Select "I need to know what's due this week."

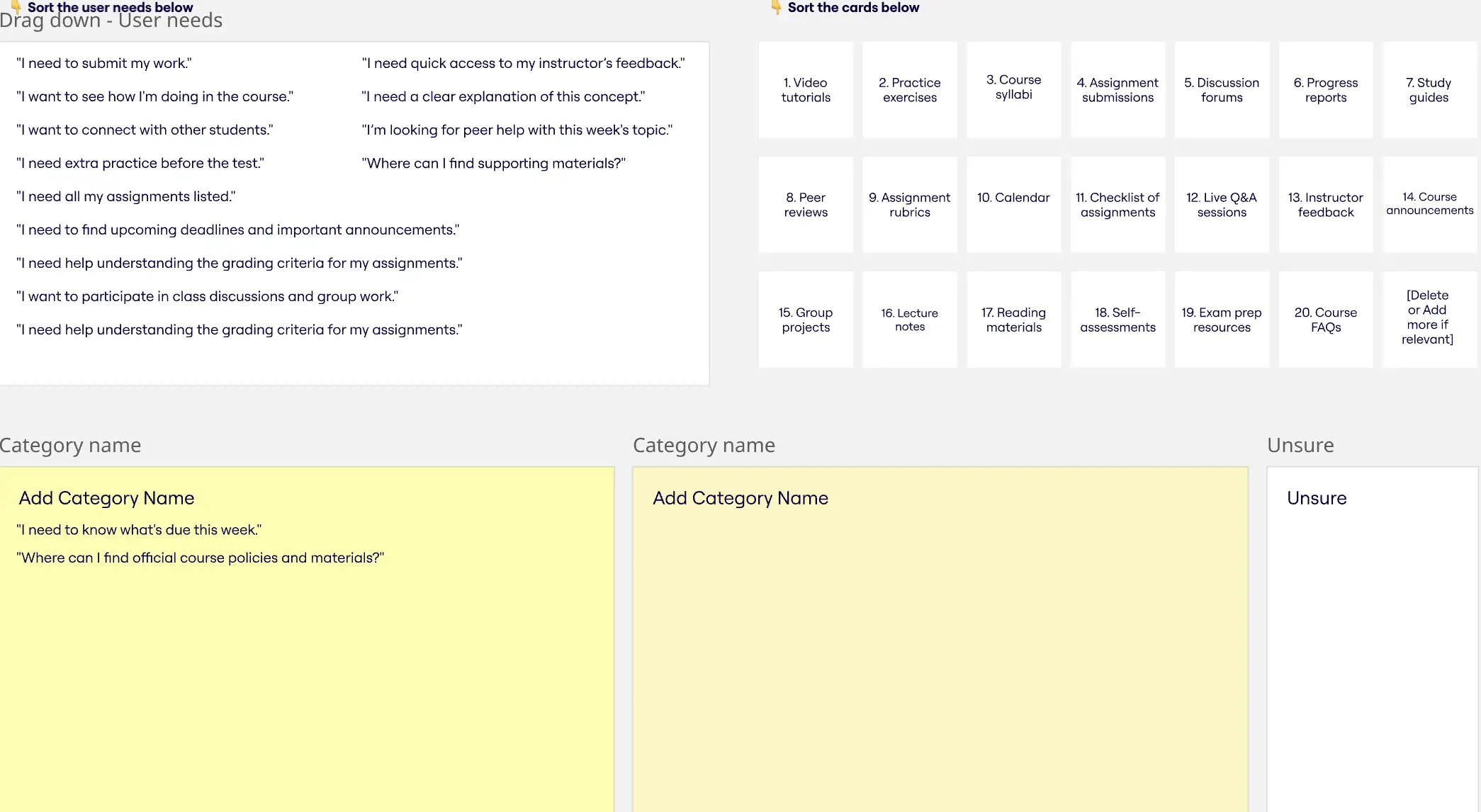click(x=139, y=530)
